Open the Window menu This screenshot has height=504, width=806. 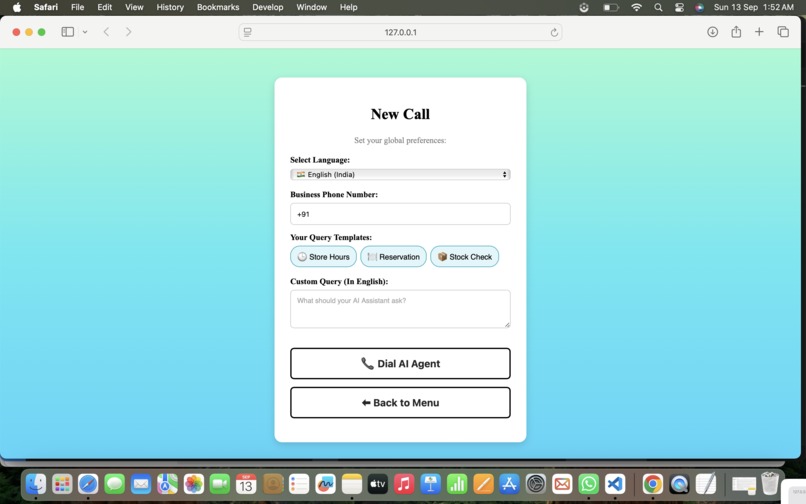(312, 7)
